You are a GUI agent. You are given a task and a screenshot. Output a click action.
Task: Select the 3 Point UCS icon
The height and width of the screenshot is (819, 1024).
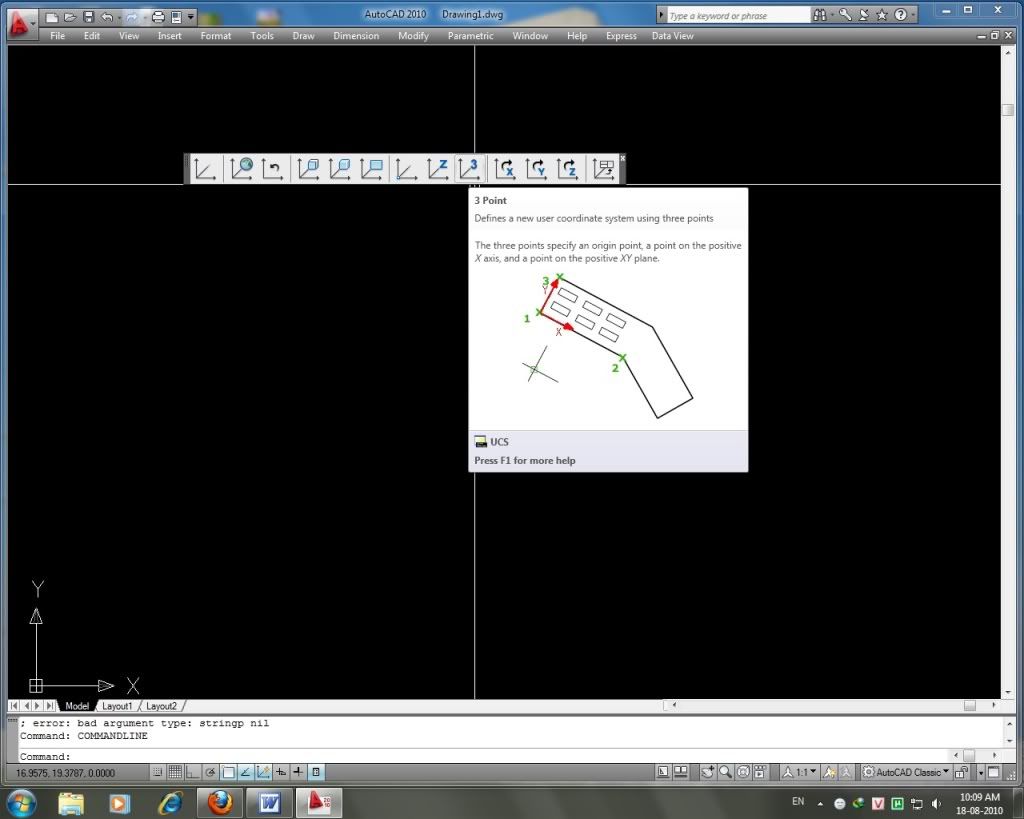[469, 169]
